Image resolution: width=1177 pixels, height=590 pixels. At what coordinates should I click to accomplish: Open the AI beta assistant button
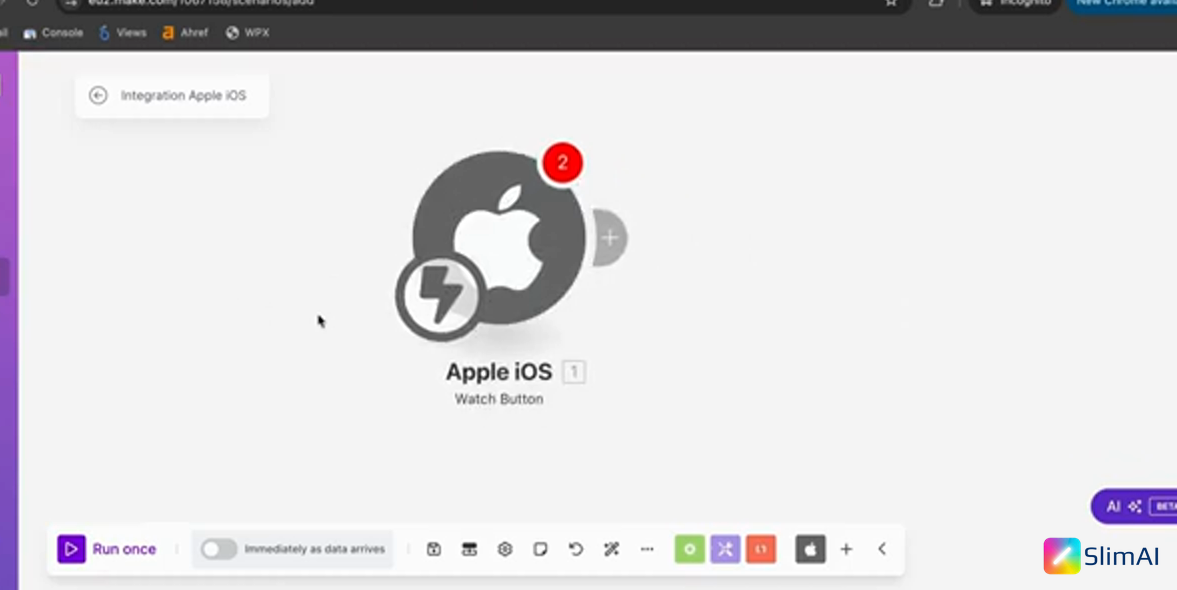1134,507
